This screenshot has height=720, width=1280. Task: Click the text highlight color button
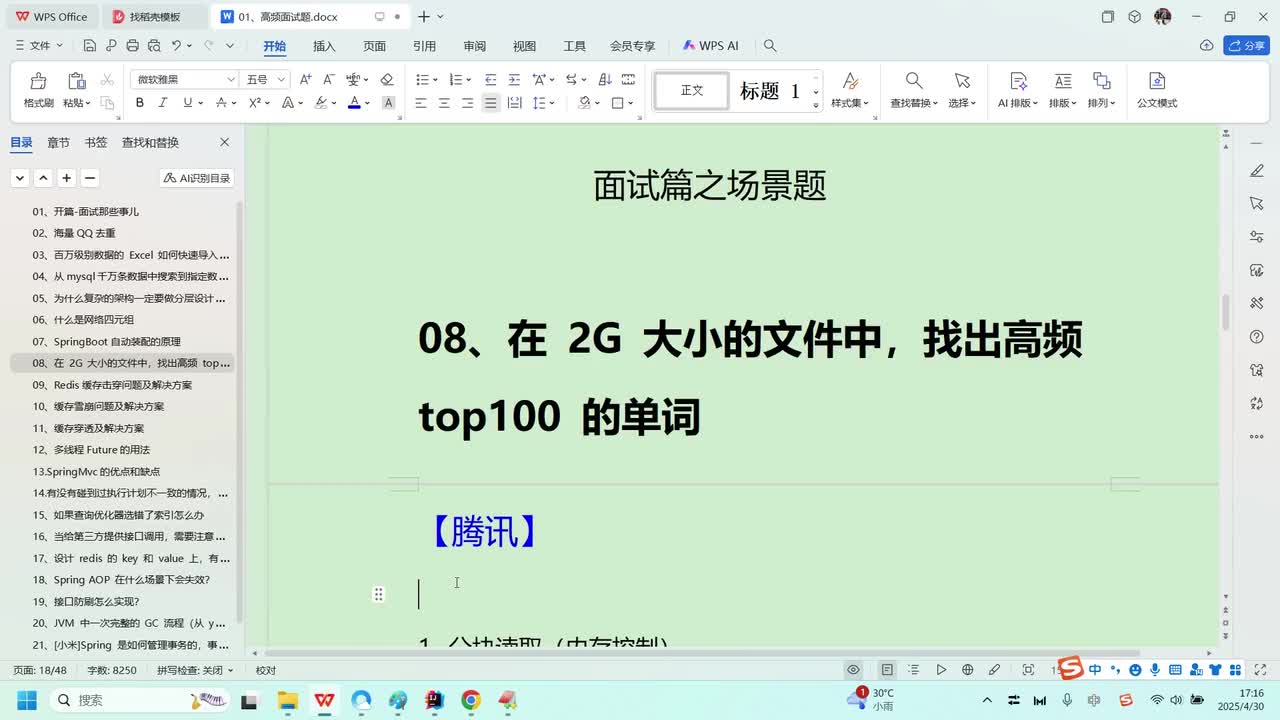point(321,103)
